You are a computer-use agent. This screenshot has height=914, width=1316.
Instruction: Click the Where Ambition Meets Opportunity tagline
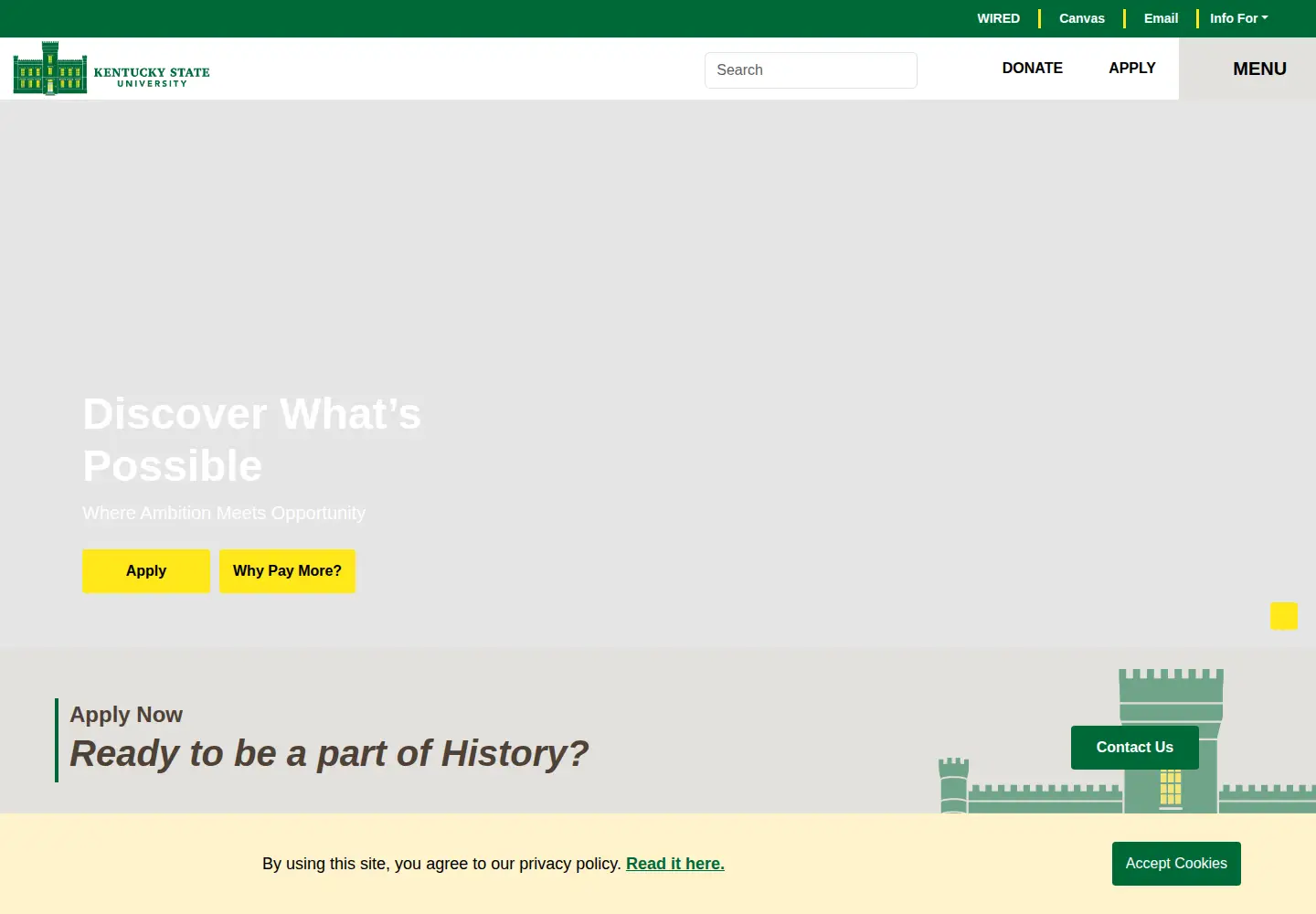pyautogui.click(x=224, y=513)
